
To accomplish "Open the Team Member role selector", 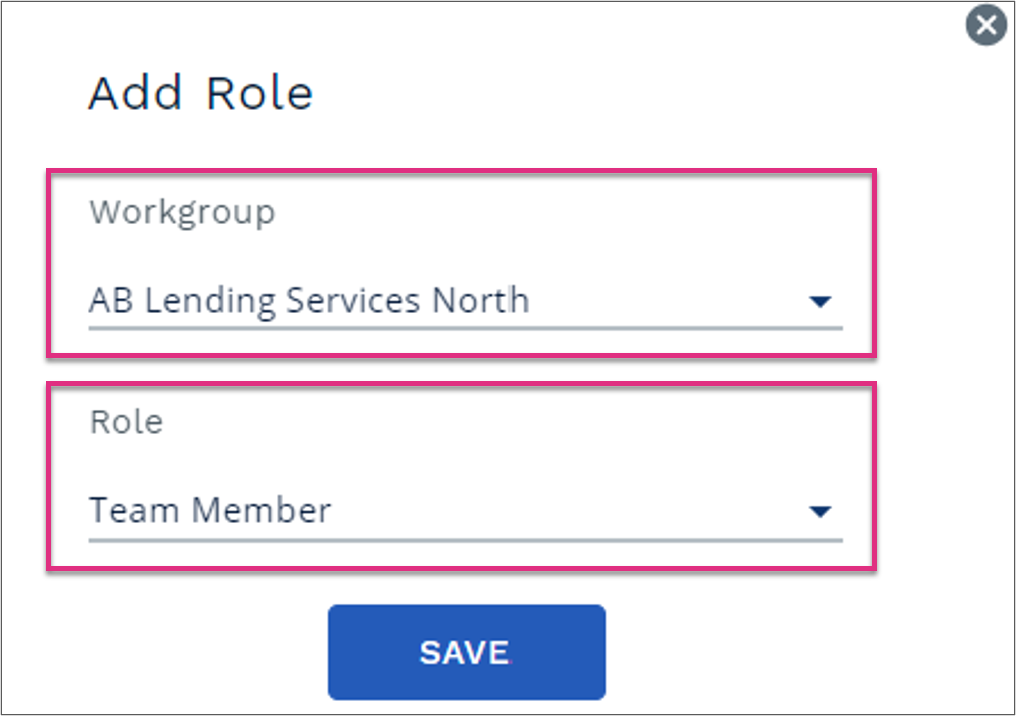I will 465,512.
